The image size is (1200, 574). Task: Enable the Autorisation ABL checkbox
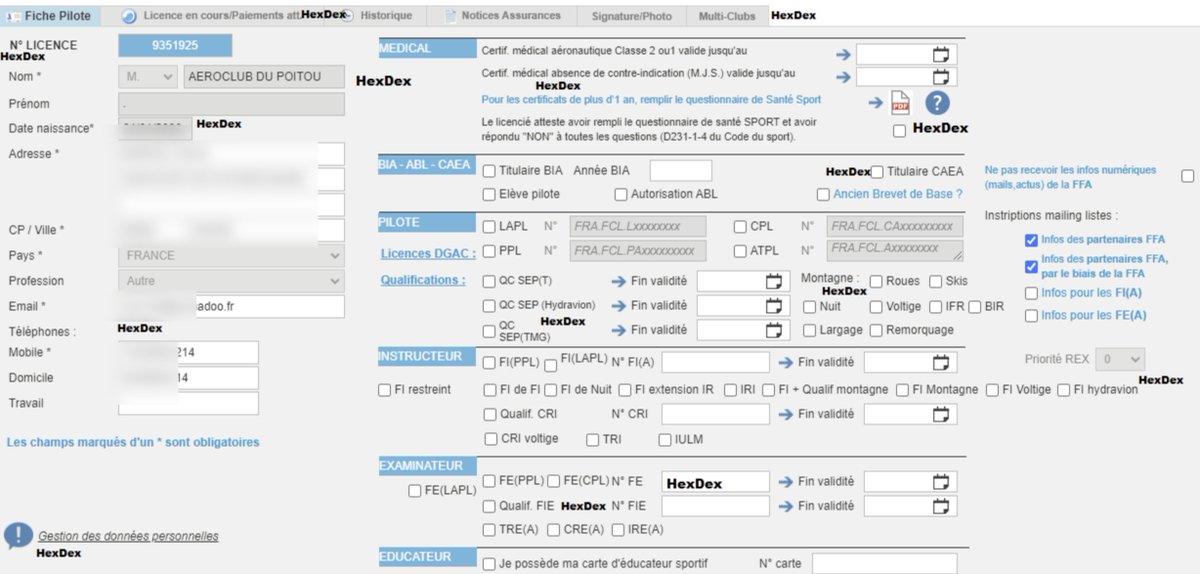[x=621, y=194]
